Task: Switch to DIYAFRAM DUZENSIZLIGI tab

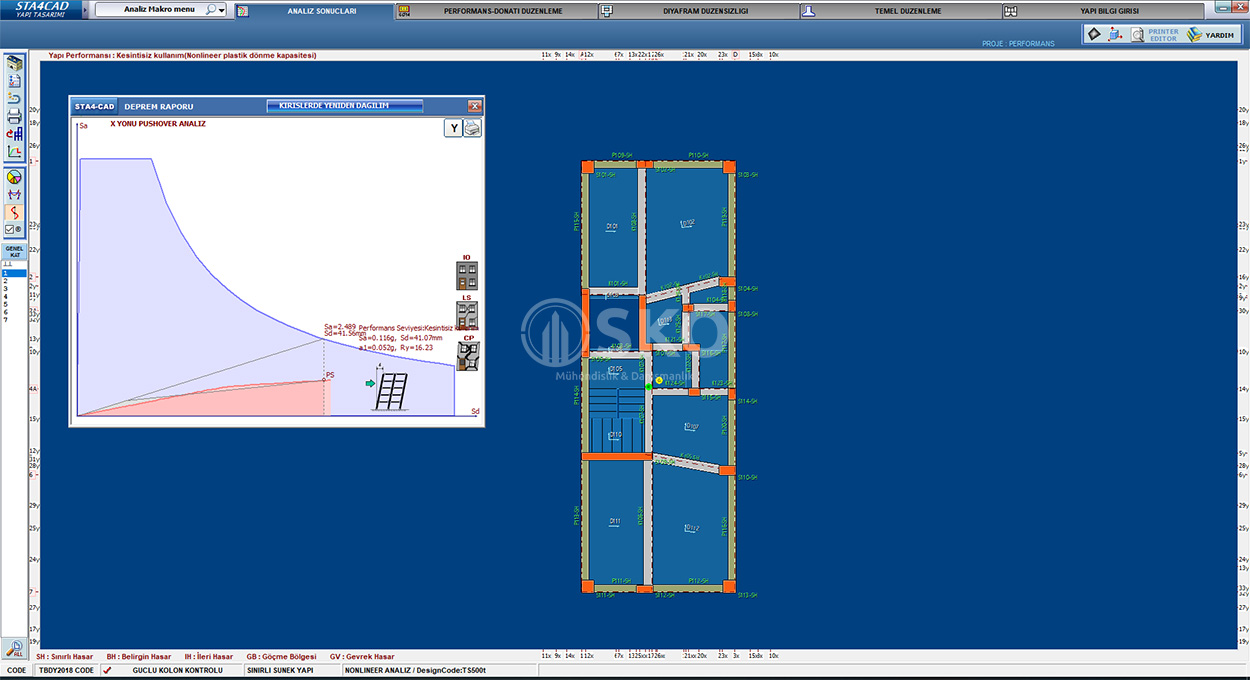Action: pos(698,11)
